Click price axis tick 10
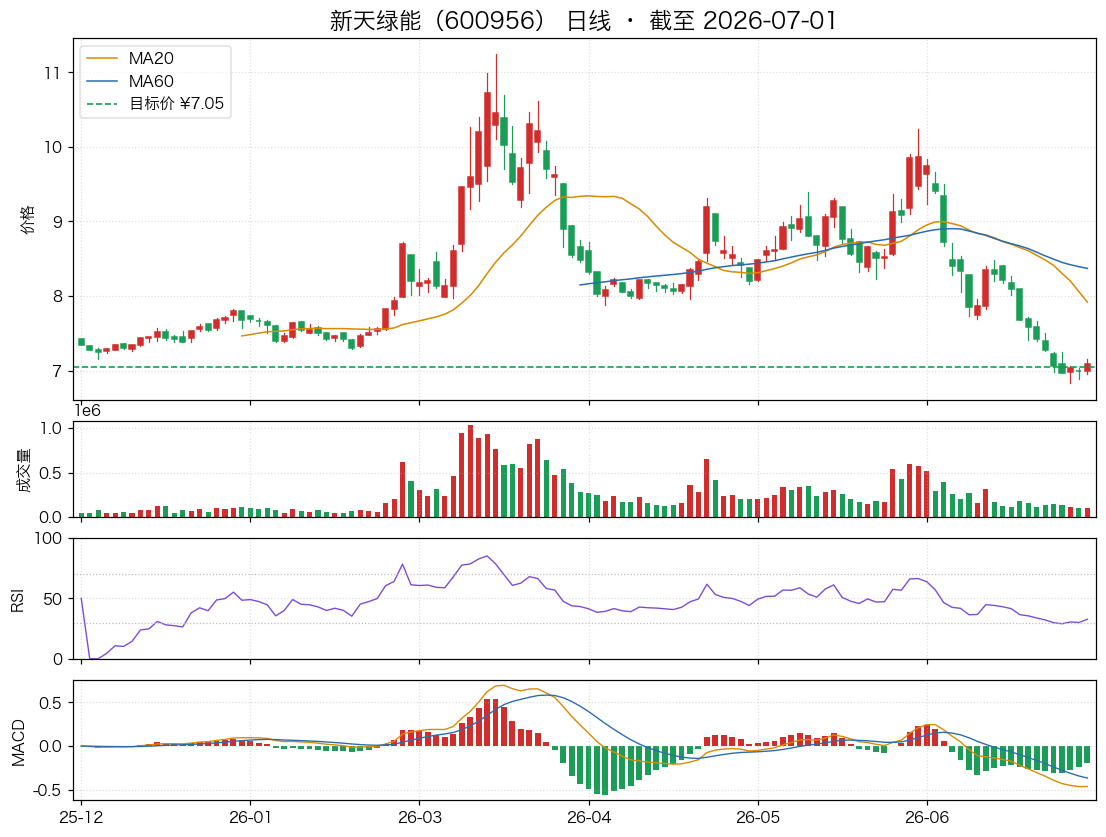This screenshot has width=1106, height=837. pyautogui.click(x=53, y=147)
